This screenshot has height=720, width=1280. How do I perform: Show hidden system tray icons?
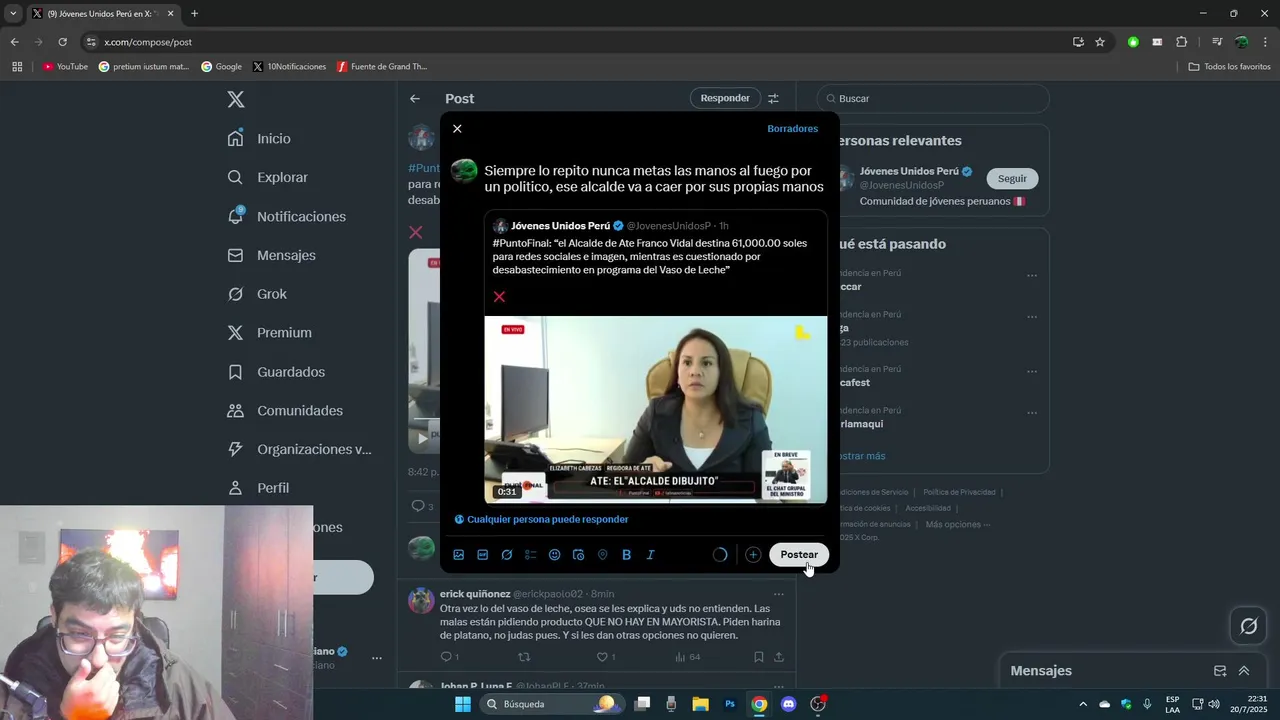coord(1083,704)
